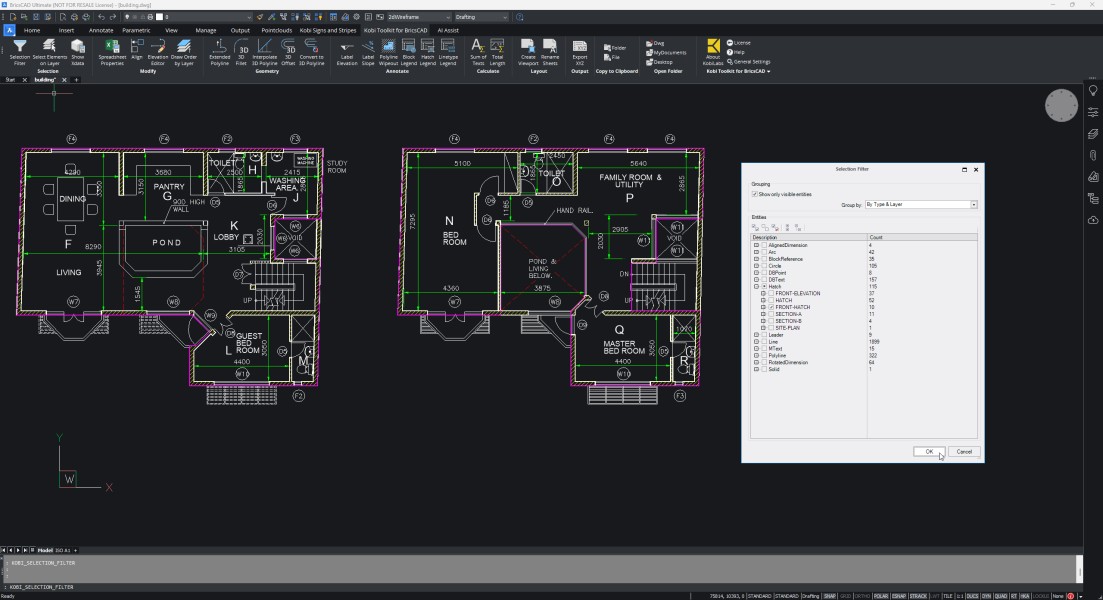The width and height of the screenshot is (1103, 600).
Task: Run the Total Length calculation
Action: tap(497, 53)
